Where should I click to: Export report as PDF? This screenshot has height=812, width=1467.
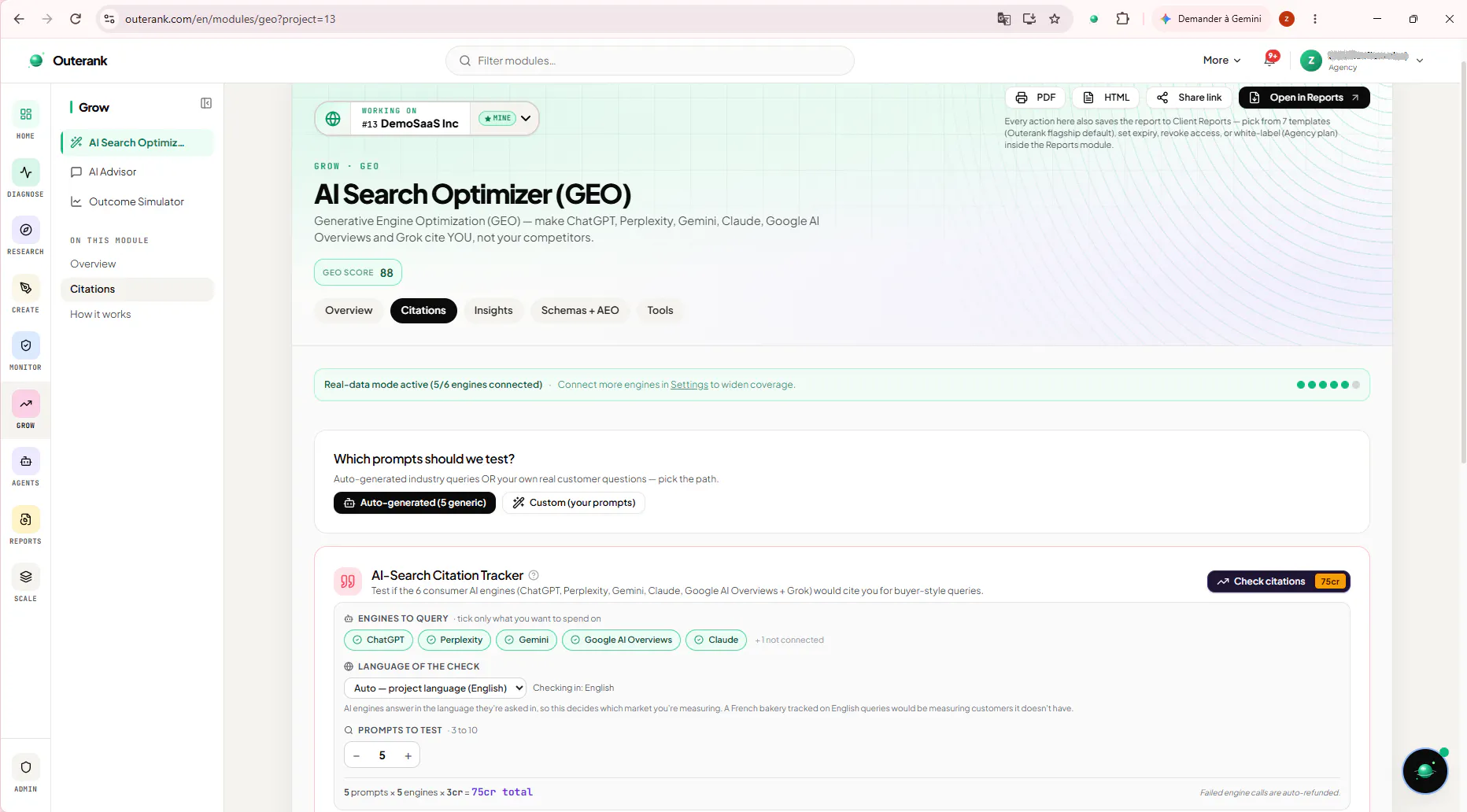tap(1036, 98)
